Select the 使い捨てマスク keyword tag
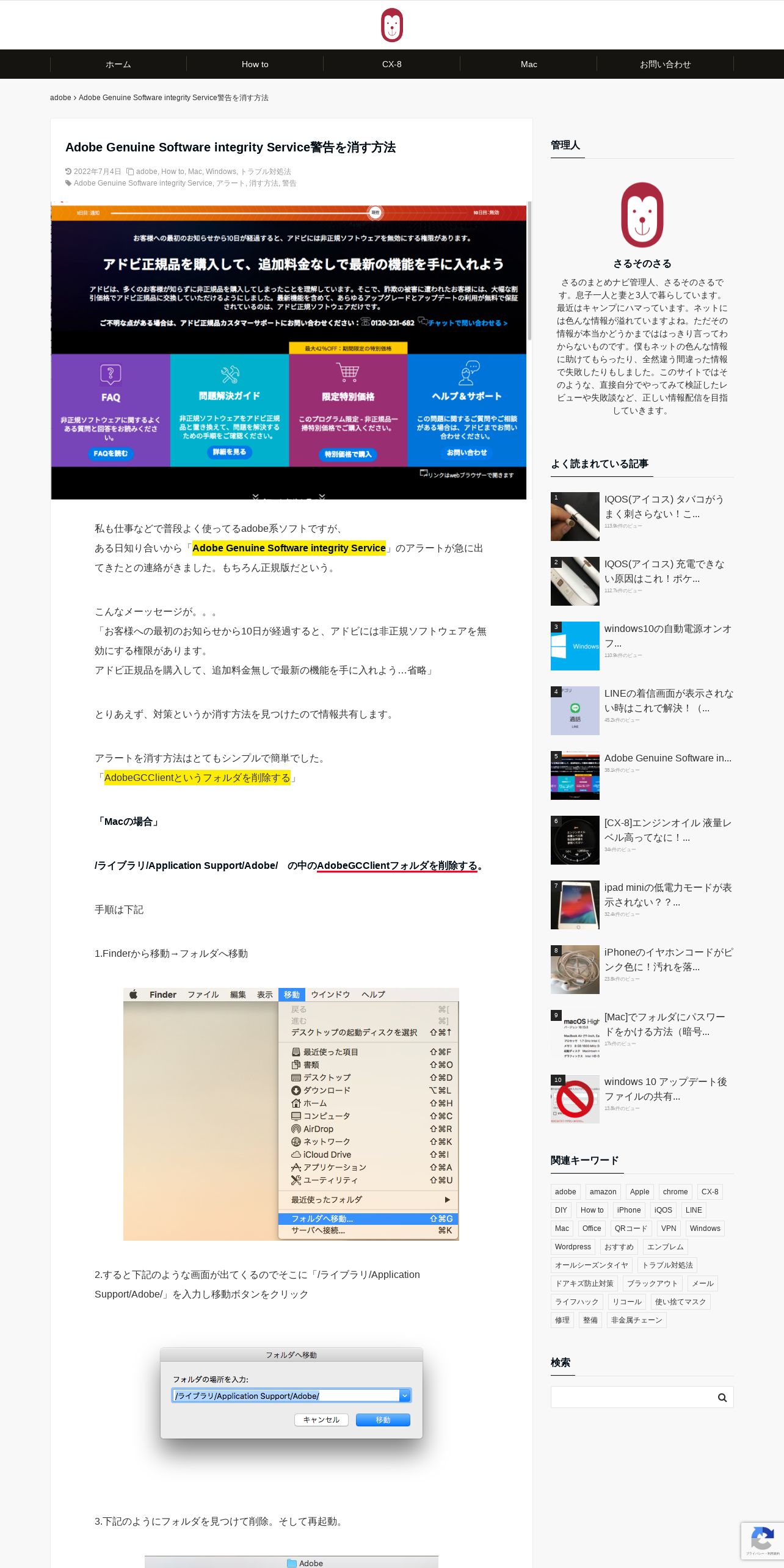 pos(681,1302)
